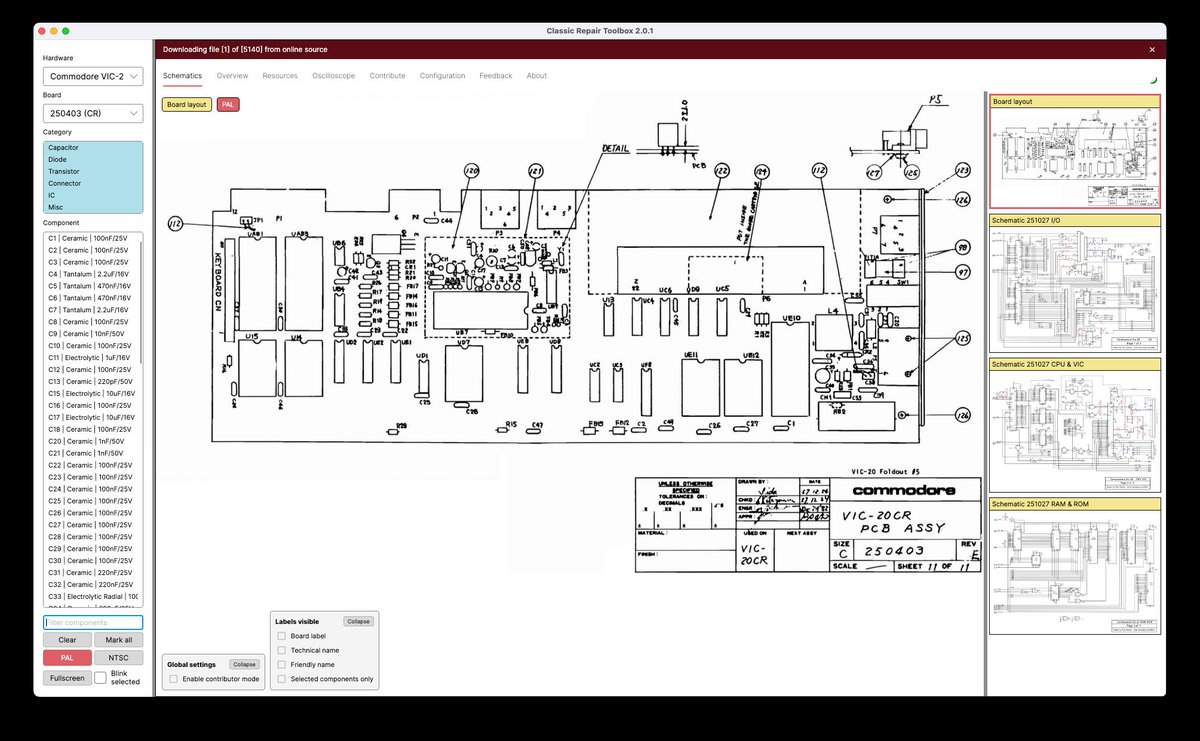Select component C31 Ceramic 220nF/25V
The width and height of the screenshot is (1200, 741).
[x=91, y=572]
